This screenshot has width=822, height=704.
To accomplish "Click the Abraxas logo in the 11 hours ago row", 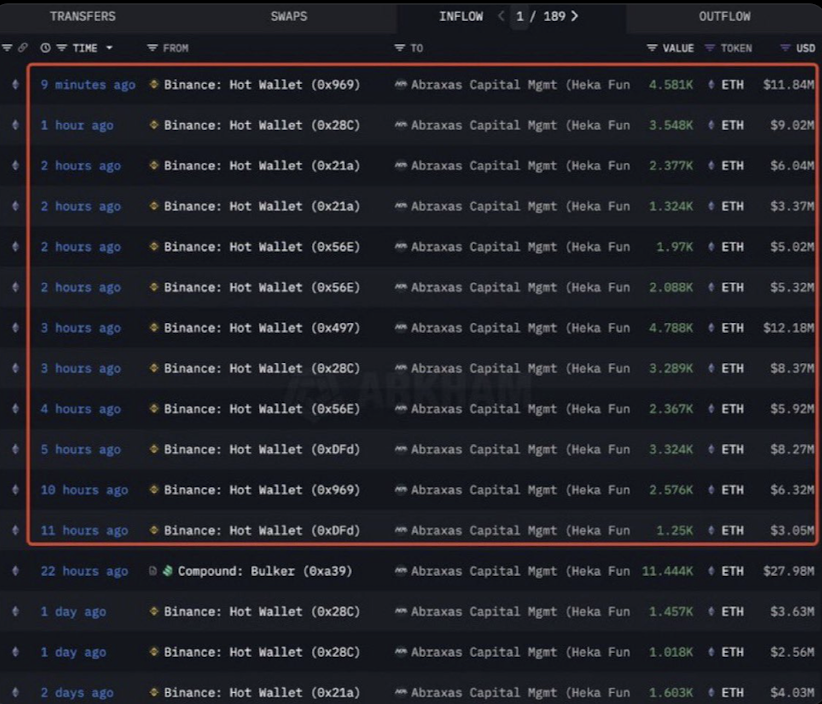I will coord(401,530).
